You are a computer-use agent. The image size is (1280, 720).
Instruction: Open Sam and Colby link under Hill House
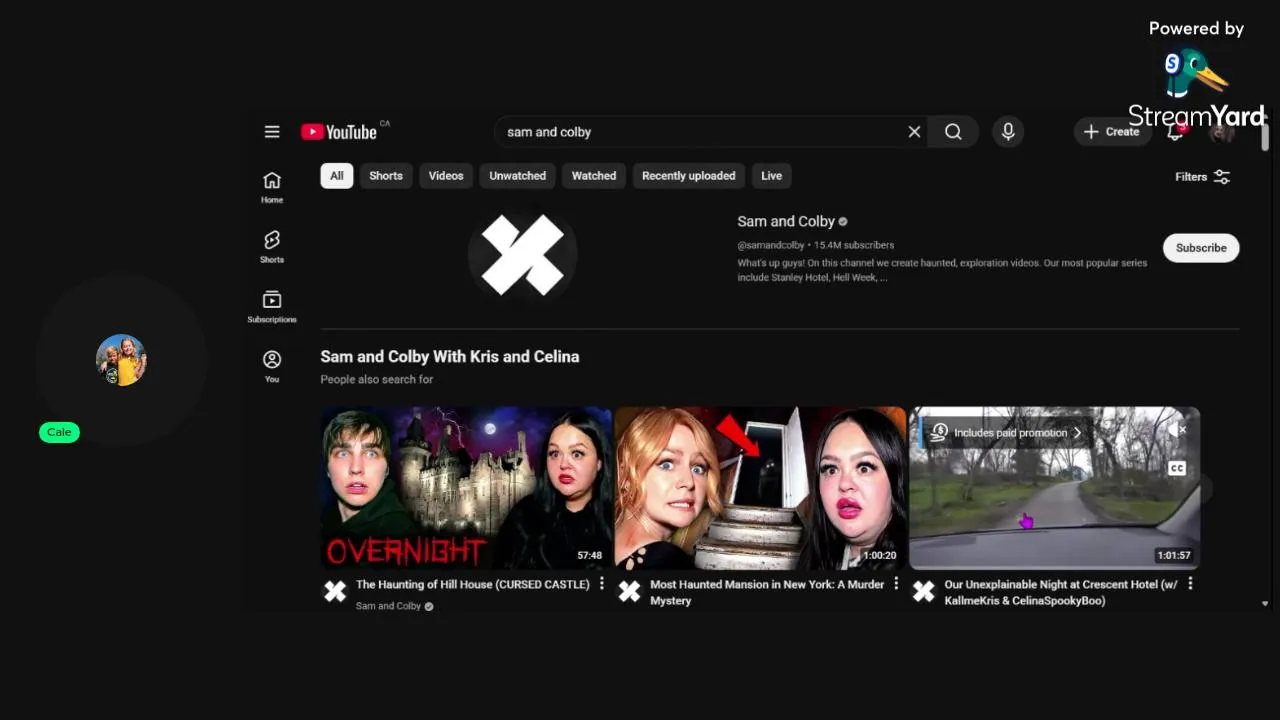[x=388, y=606]
